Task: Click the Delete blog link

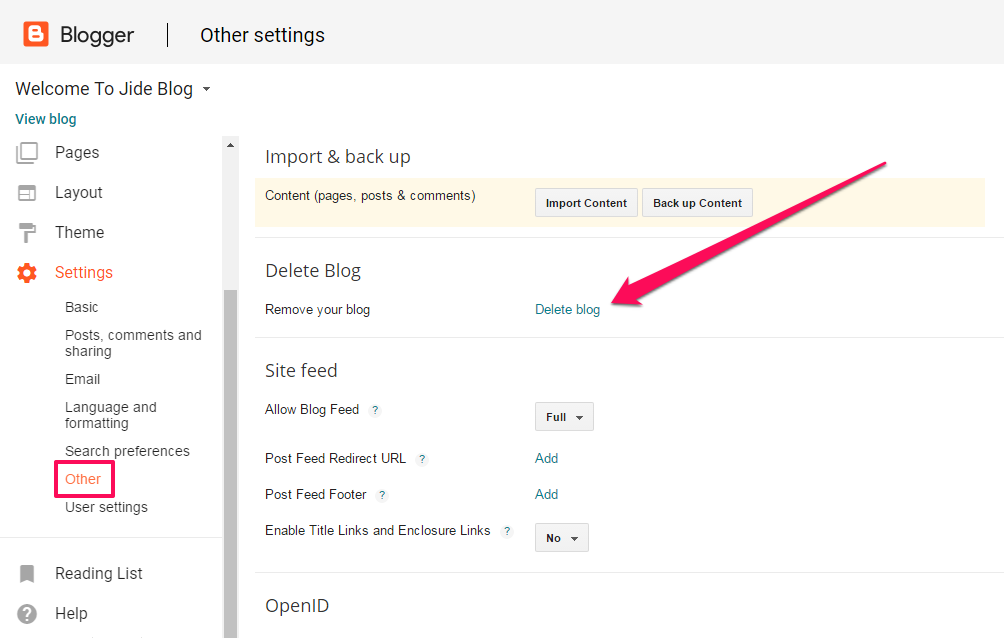Action: (x=567, y=310)
